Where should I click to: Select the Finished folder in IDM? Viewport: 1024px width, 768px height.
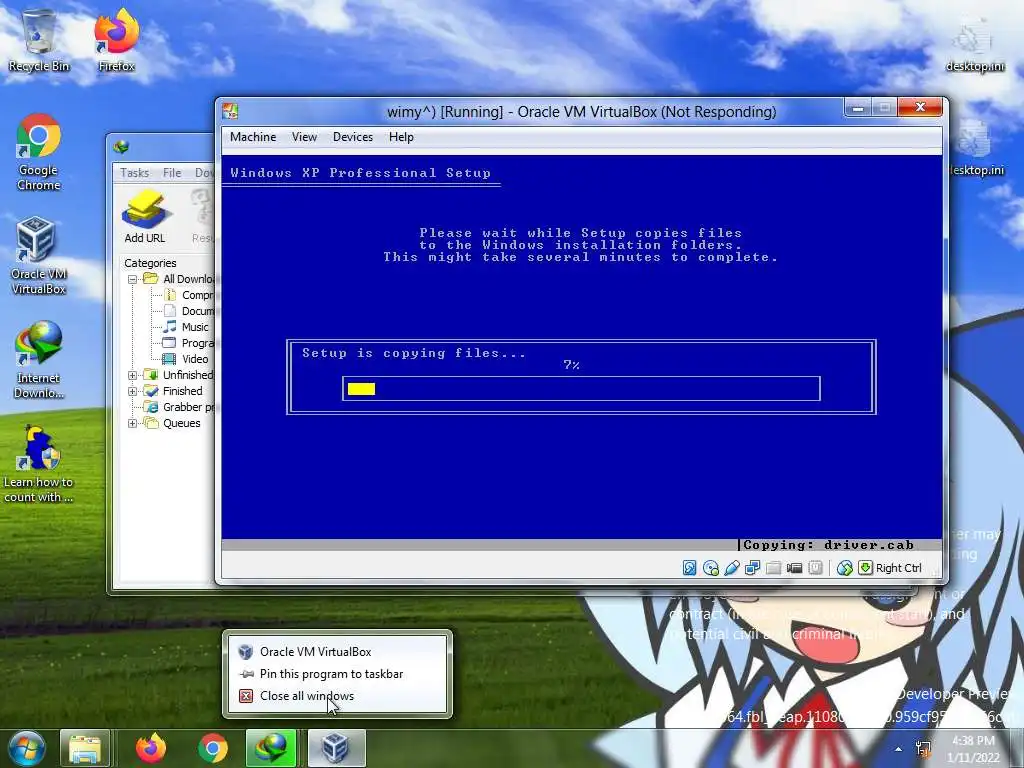174,391
